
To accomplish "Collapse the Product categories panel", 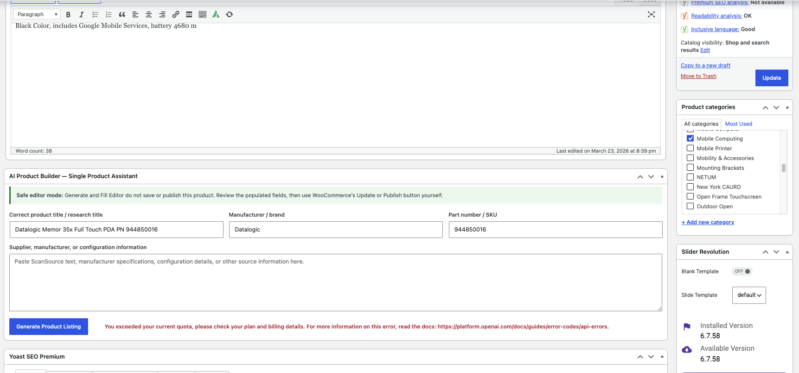I will tap(787, 108).
